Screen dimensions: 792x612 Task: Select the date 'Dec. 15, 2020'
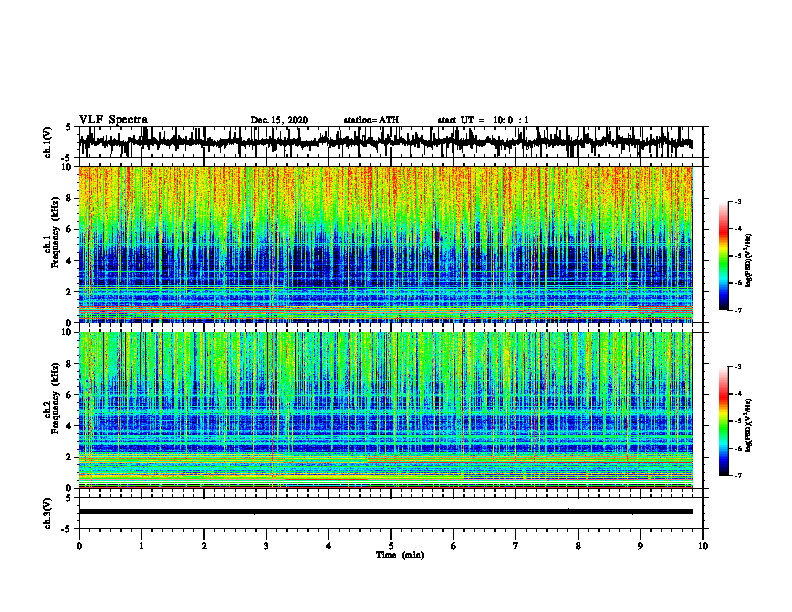(279, 120)
